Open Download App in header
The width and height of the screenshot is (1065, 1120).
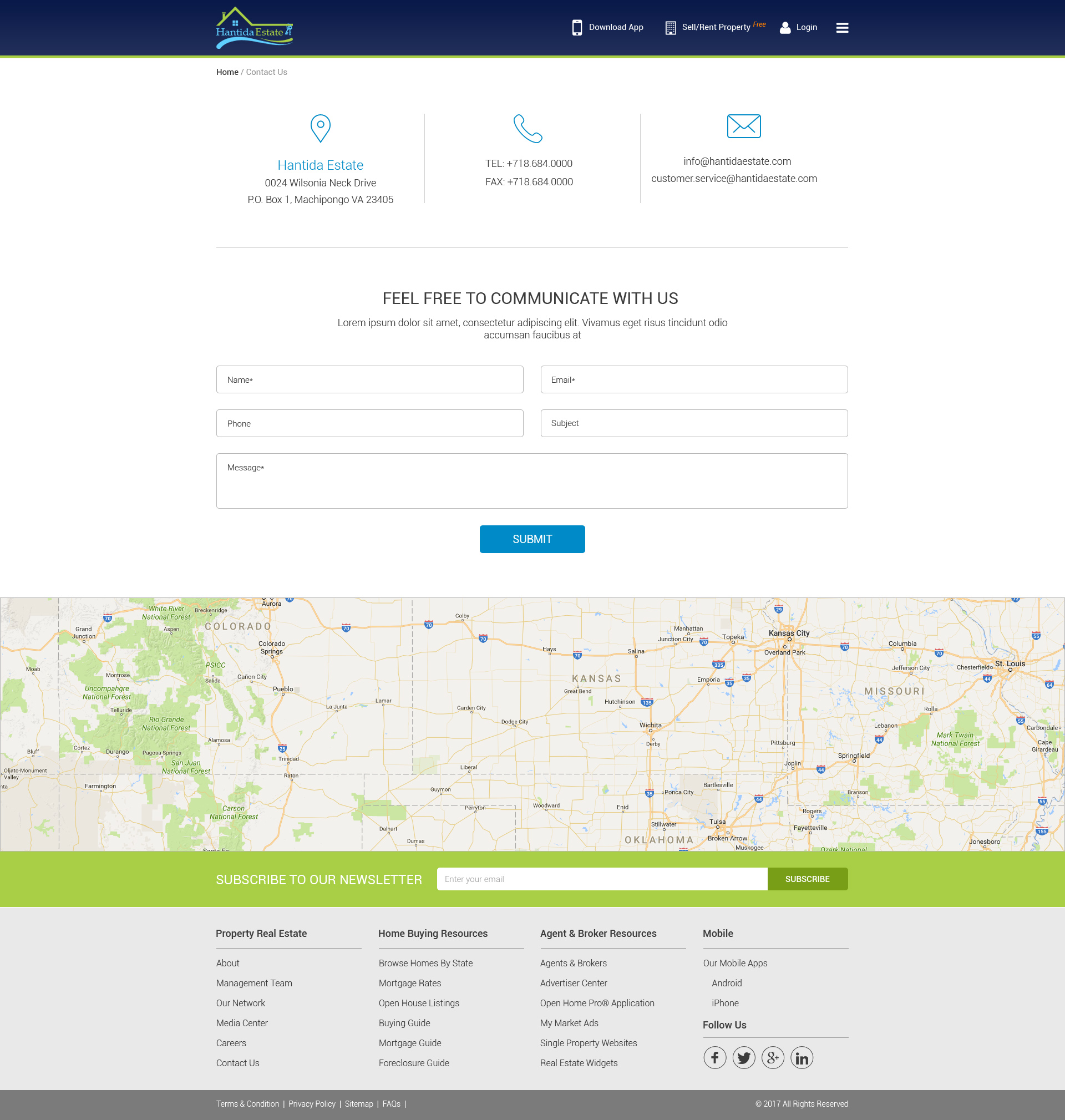pyautogui.click(x=607, y=27)
